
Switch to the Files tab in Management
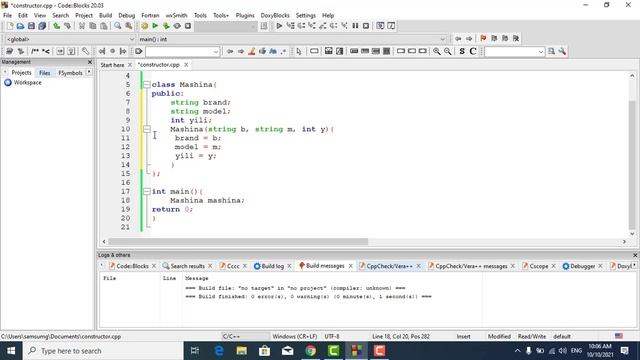click(44, 73)
